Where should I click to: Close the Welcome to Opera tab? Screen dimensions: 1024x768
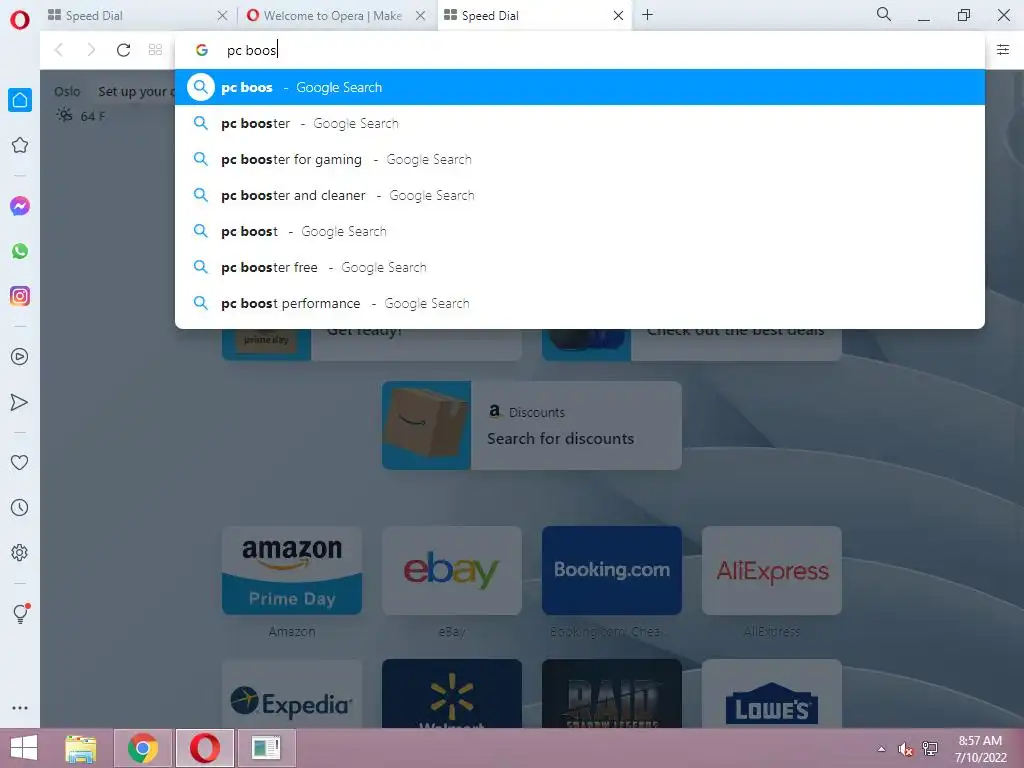[x=421, y=16]
